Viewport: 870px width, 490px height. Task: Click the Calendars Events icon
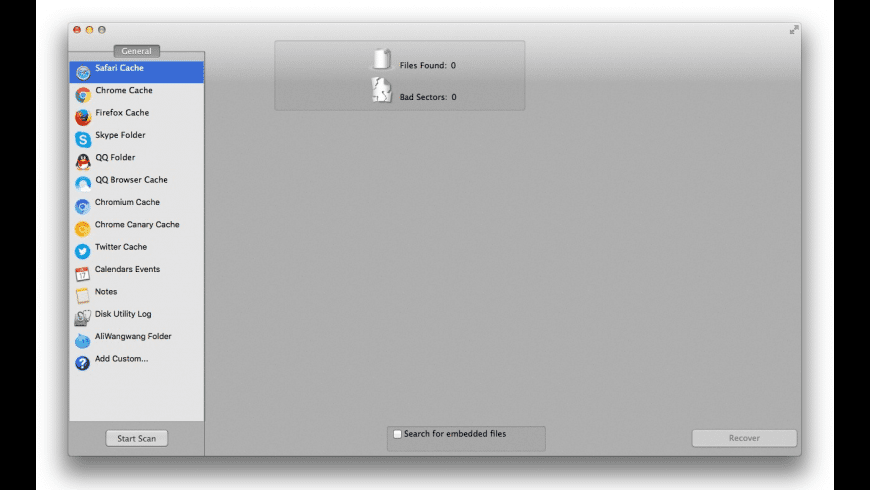(83, 274)
